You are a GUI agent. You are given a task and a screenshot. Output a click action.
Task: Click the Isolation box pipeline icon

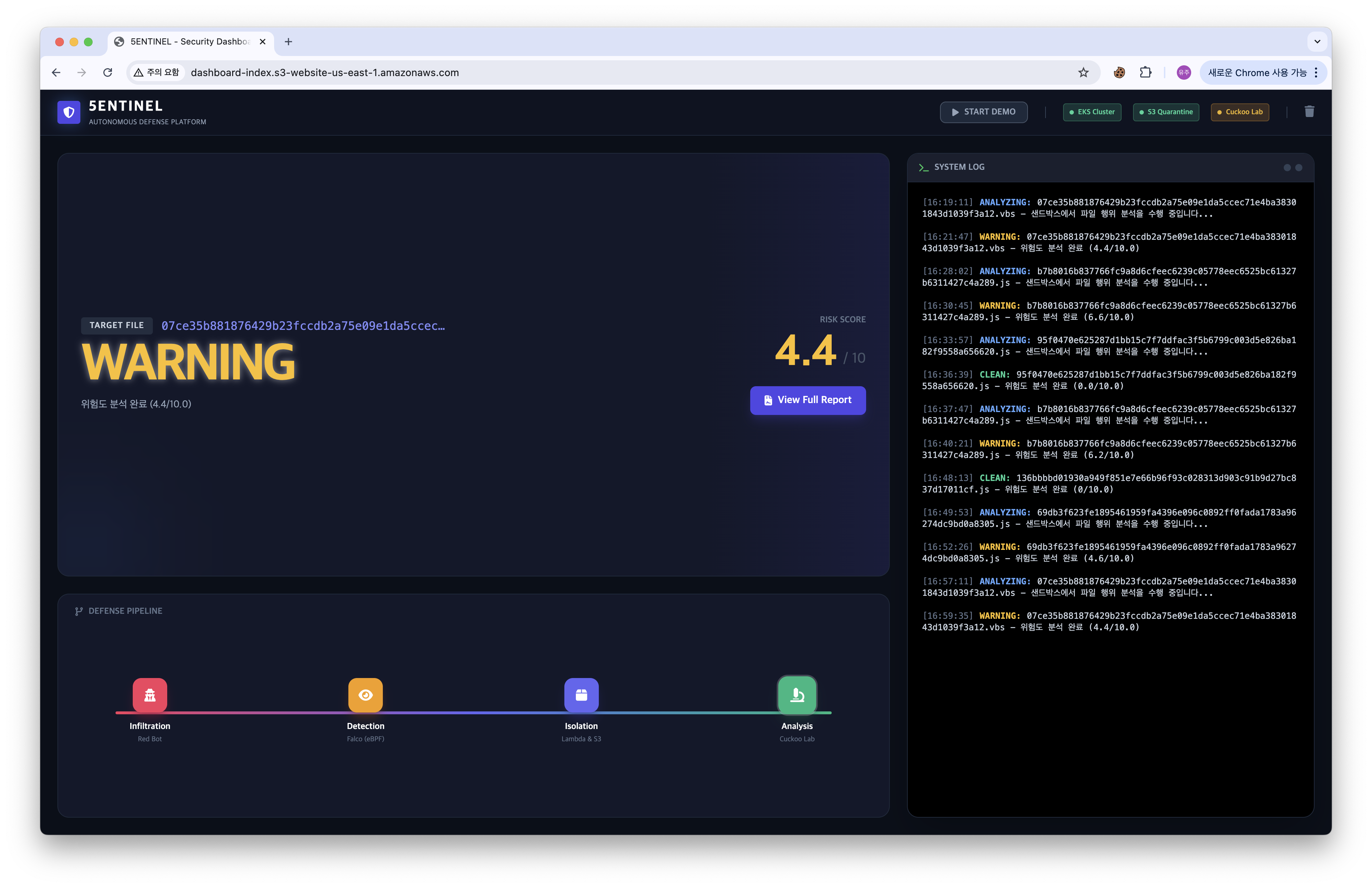pyautogui.click(x=581, y=695)
